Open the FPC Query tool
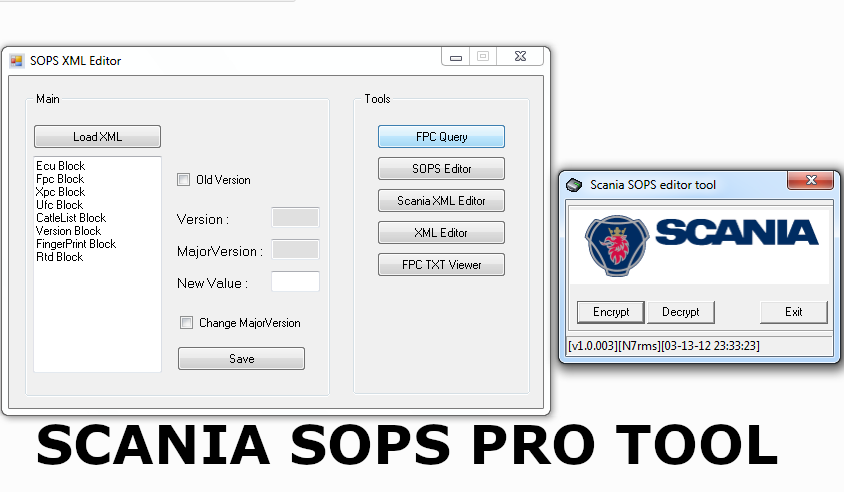This screenshot has height=492, width=844. [441, 137]
